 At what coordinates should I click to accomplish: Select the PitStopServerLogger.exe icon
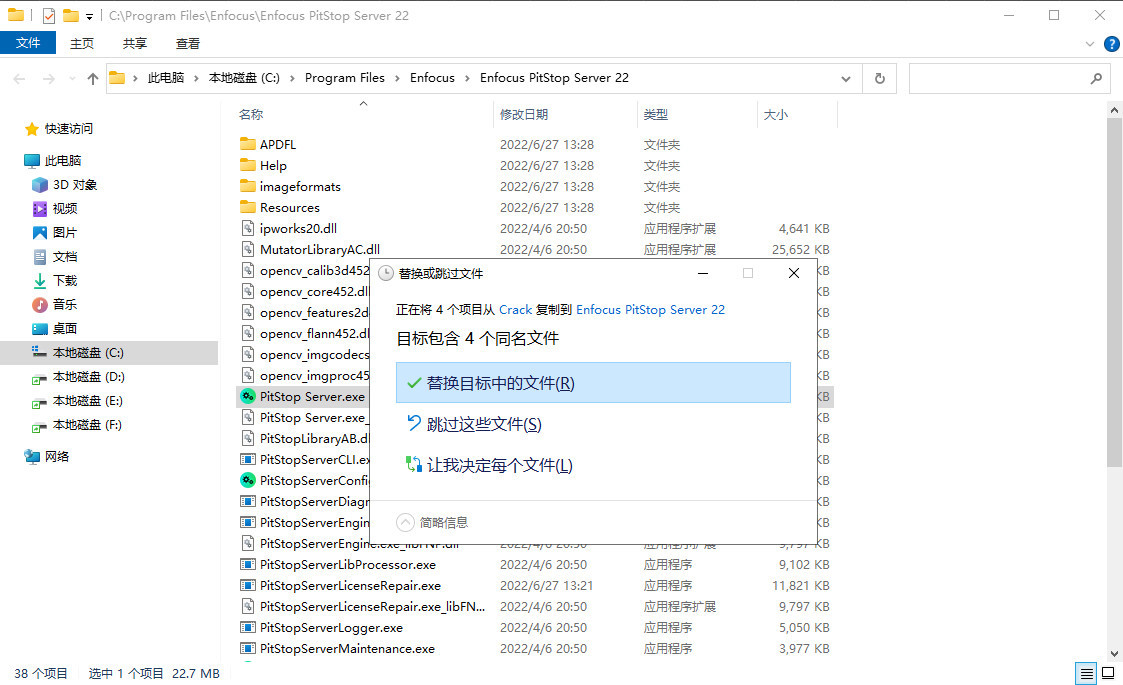coord(248,628)
